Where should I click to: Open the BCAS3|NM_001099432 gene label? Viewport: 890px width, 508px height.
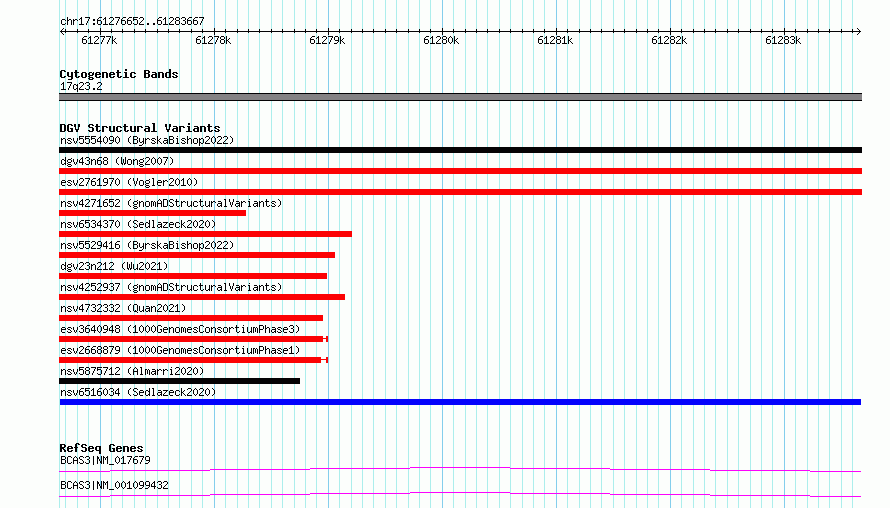tap(114, 485)
